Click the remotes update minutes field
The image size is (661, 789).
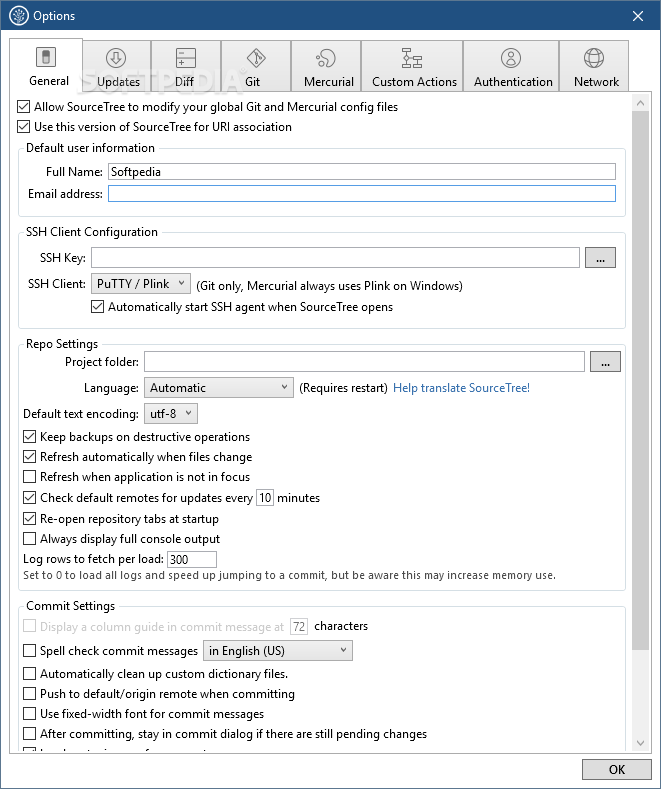click(265, 498)
